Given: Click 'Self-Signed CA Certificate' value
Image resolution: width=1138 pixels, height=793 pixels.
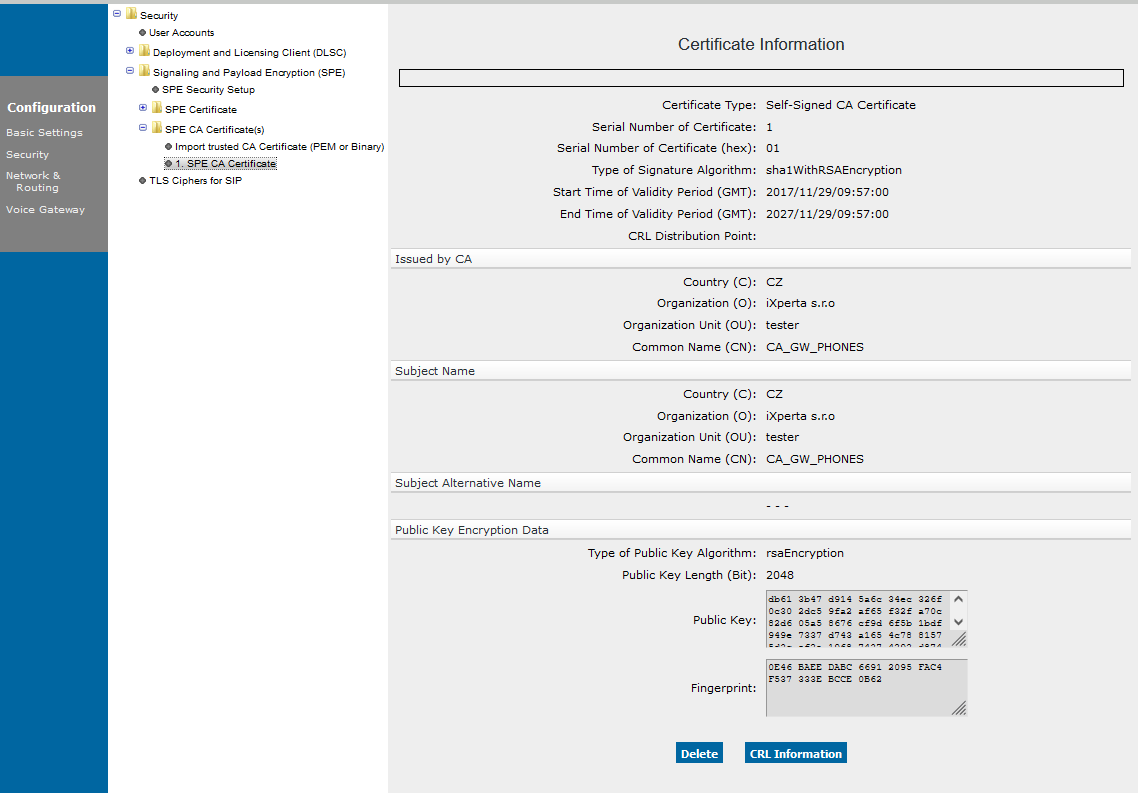Looking at the screenshot, I should [840, 105].
